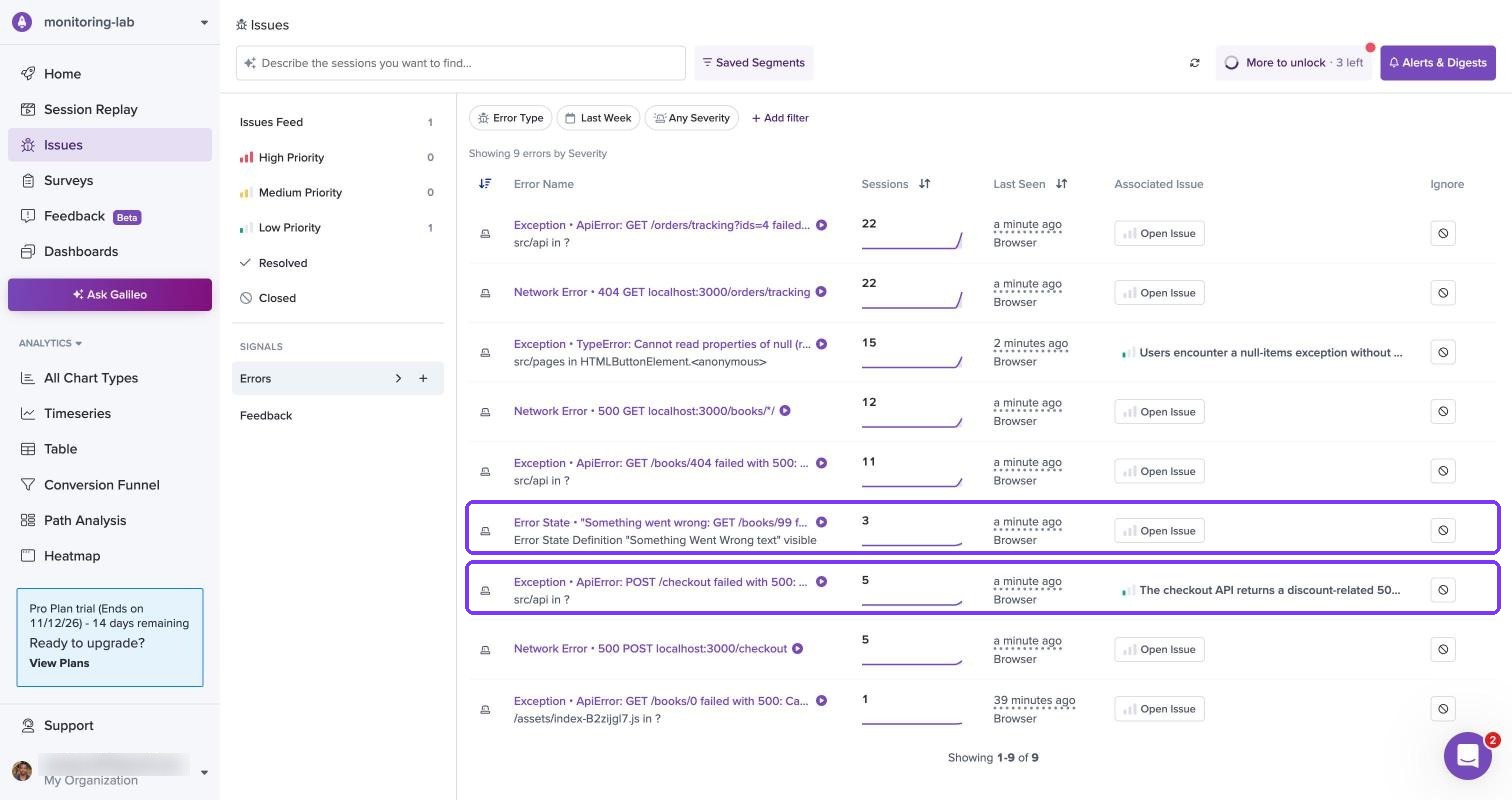This screenshot has height=800, width=1512.
Task: Expand the Errors signal chevron
Action: click(398, 378)
